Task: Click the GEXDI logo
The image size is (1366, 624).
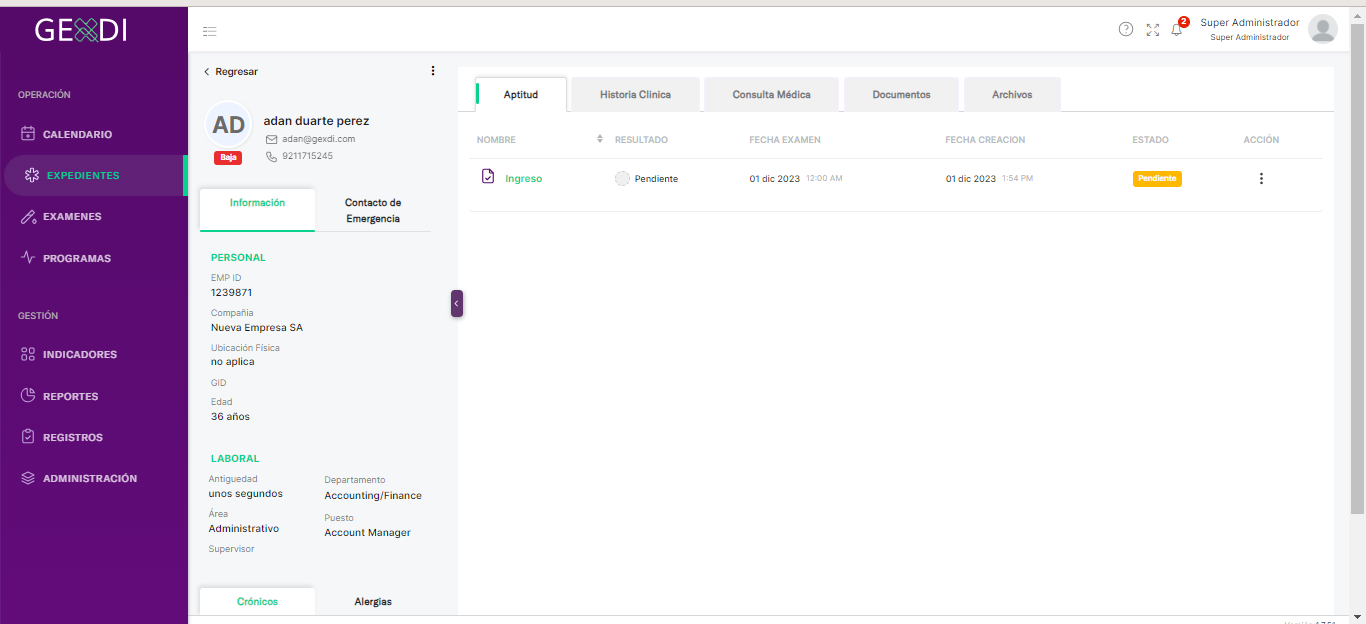Action: click(81, 31)
